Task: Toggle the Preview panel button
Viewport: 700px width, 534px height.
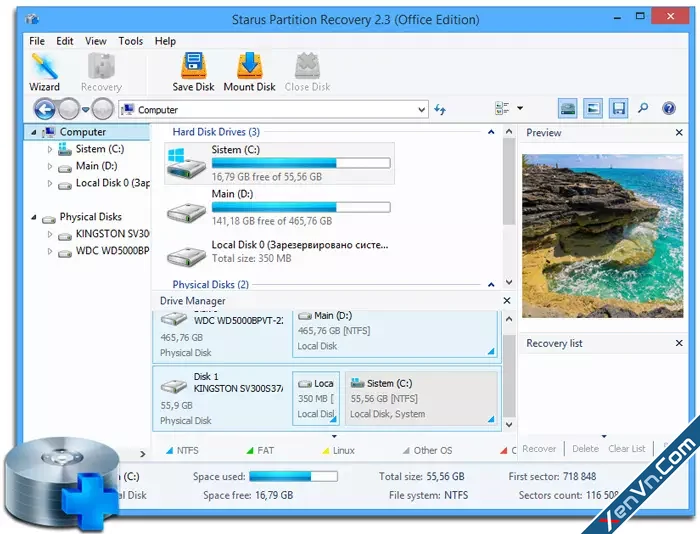Action: coord(593,108)
